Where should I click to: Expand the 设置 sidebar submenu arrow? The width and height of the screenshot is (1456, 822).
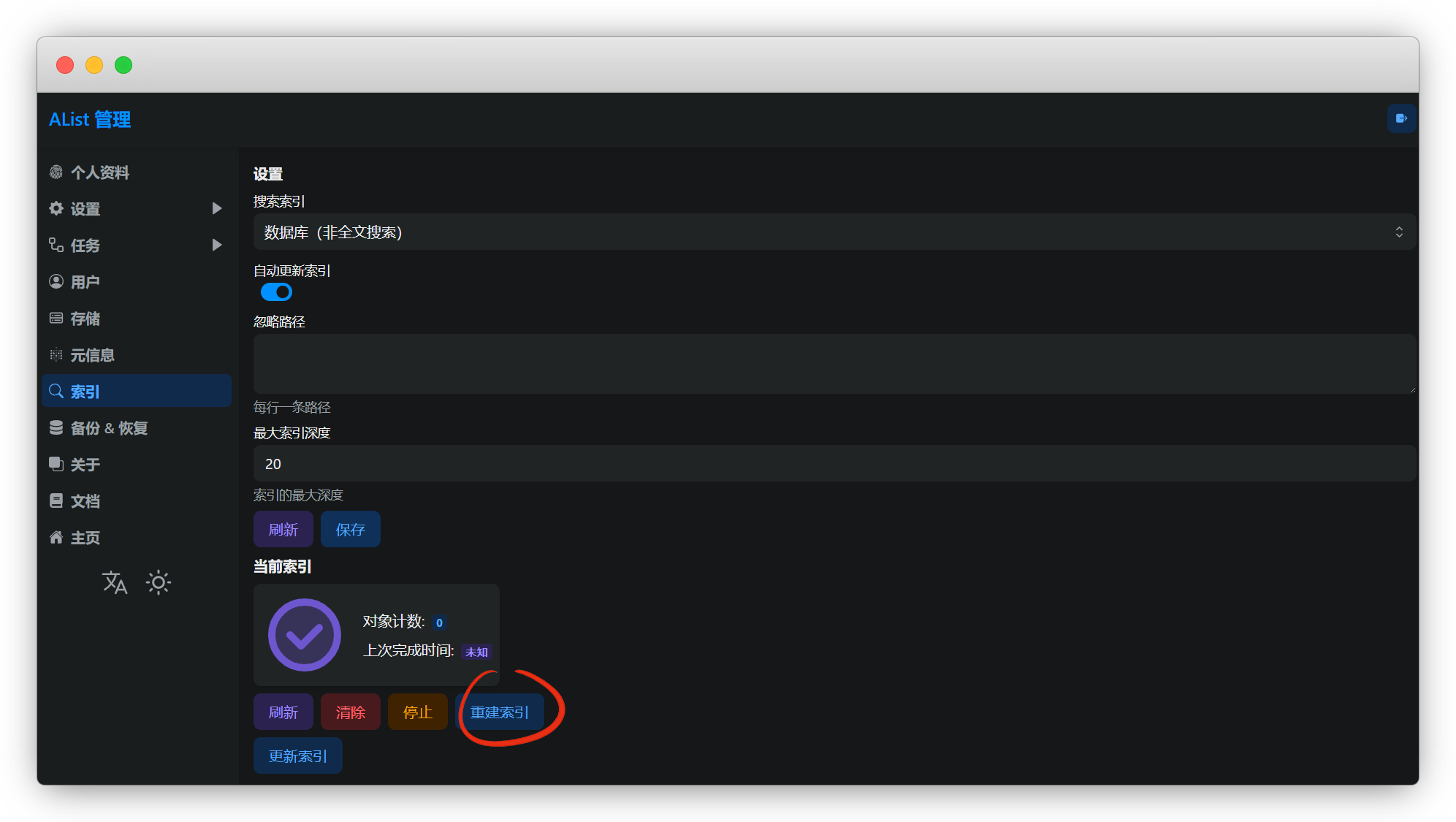[216, 208]
